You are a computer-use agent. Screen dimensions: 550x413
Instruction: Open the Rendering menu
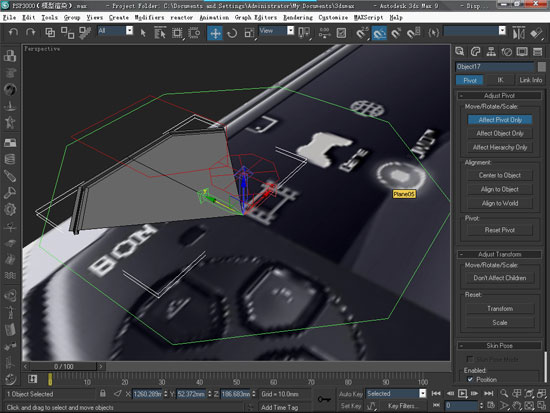[x=298, y=17]
